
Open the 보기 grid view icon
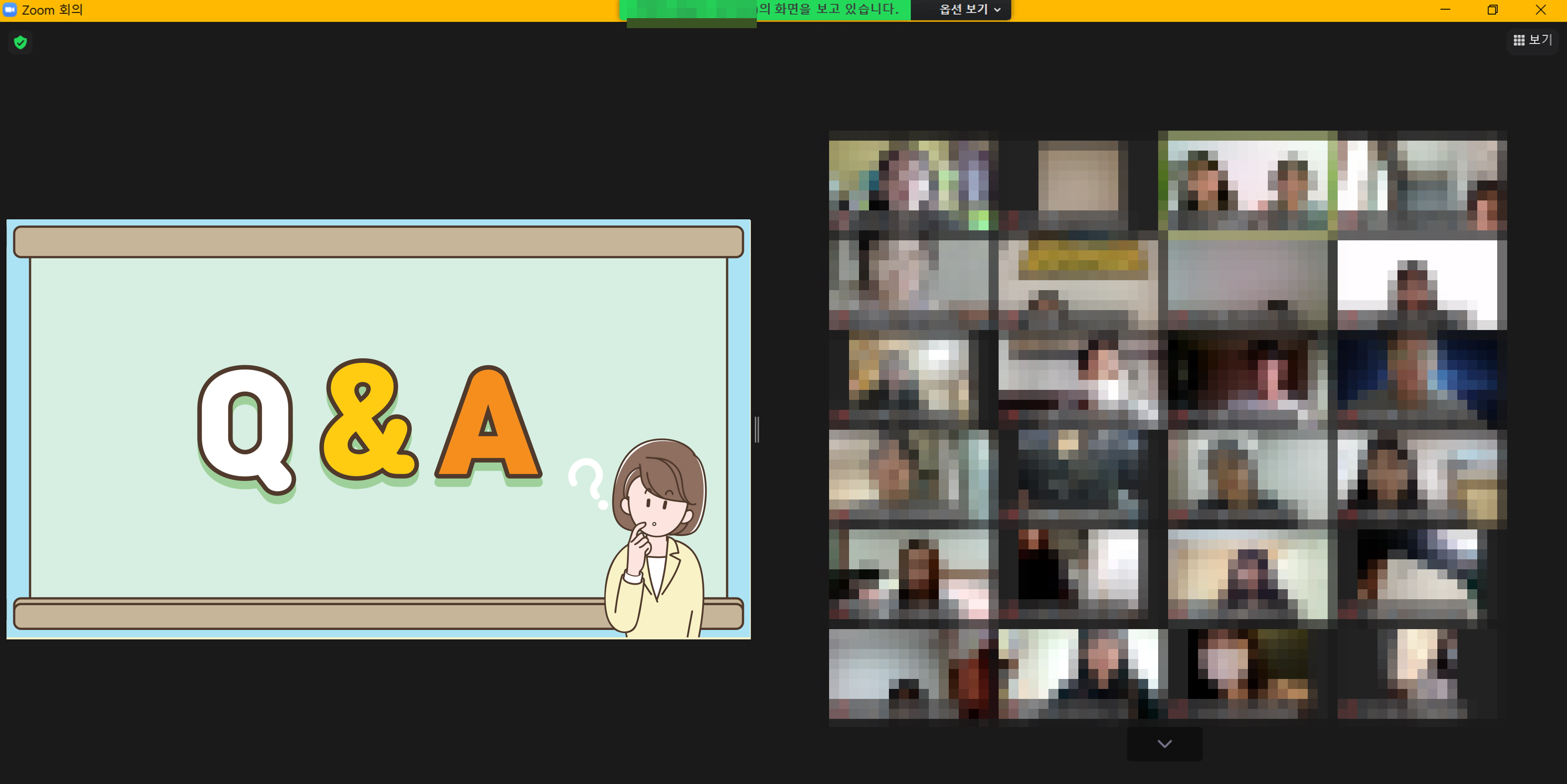point(1519,40)
